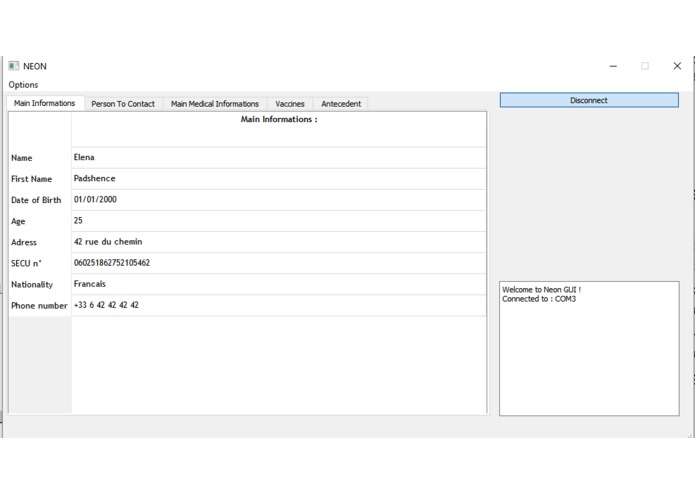Select the Nationality value 'Francais'
The width and height of the screenshot is (695, 494).
279,284
